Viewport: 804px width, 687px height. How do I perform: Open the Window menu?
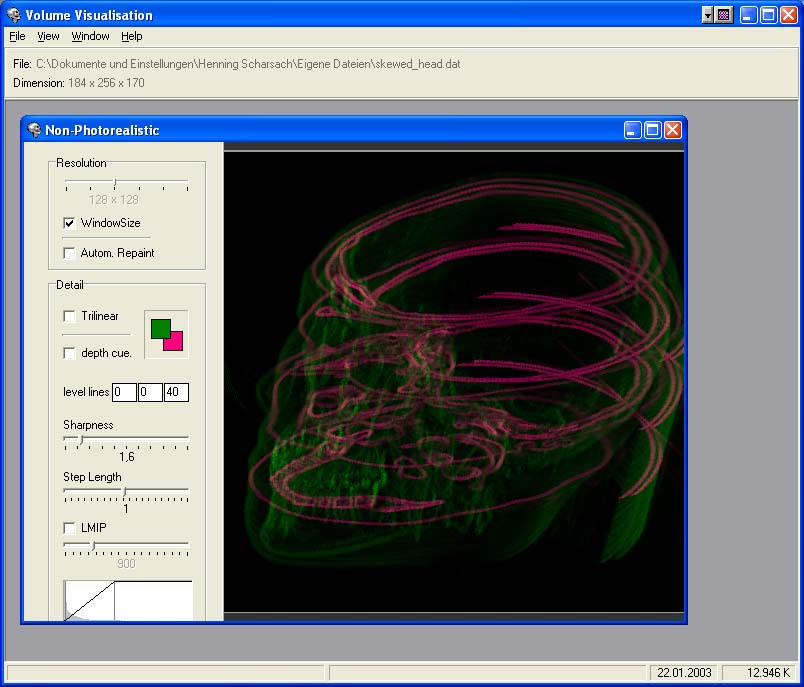point(90,36)
